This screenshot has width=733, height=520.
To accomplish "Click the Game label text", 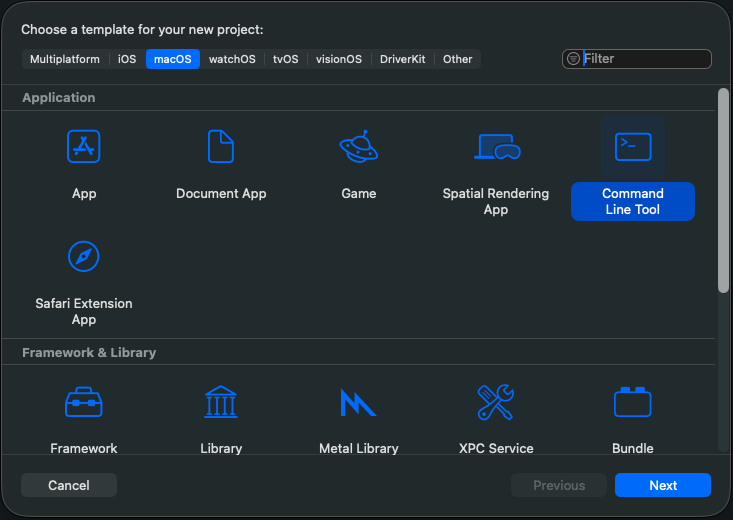I will [x=359, y=193].
